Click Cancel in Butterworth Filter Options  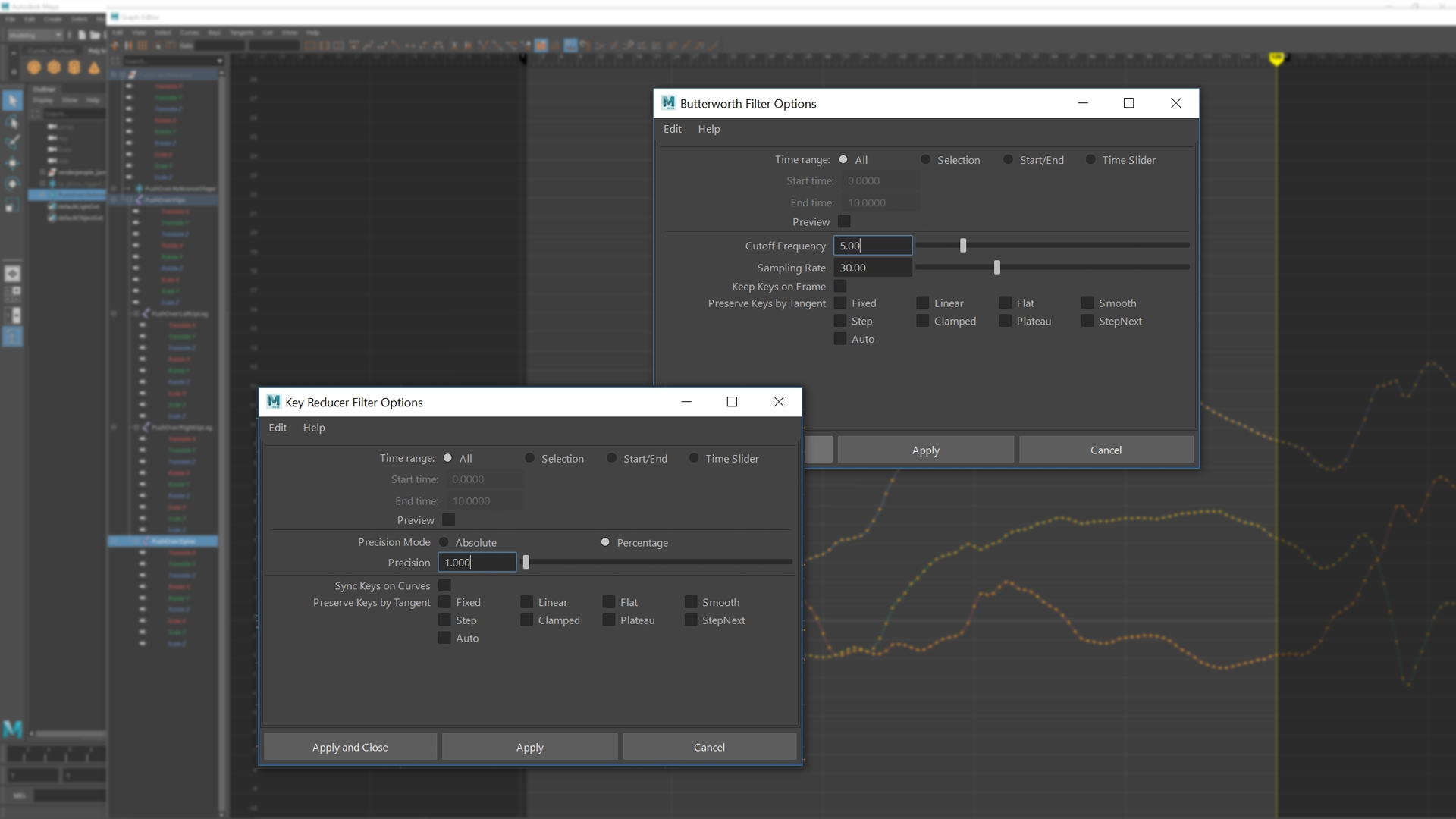1105,450
